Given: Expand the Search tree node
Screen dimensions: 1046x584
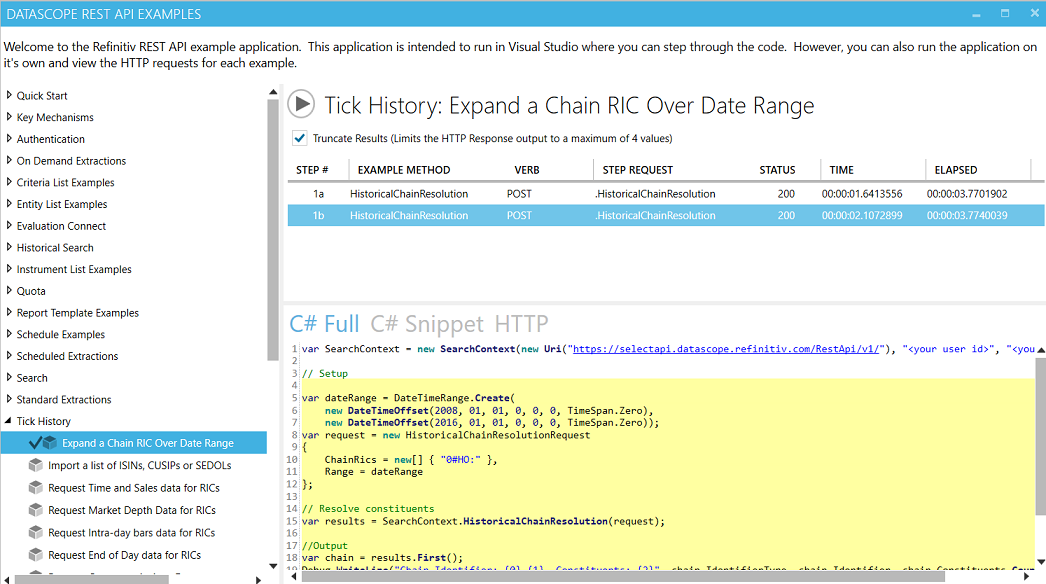Looking at the screenshot, I should point(9,377).
